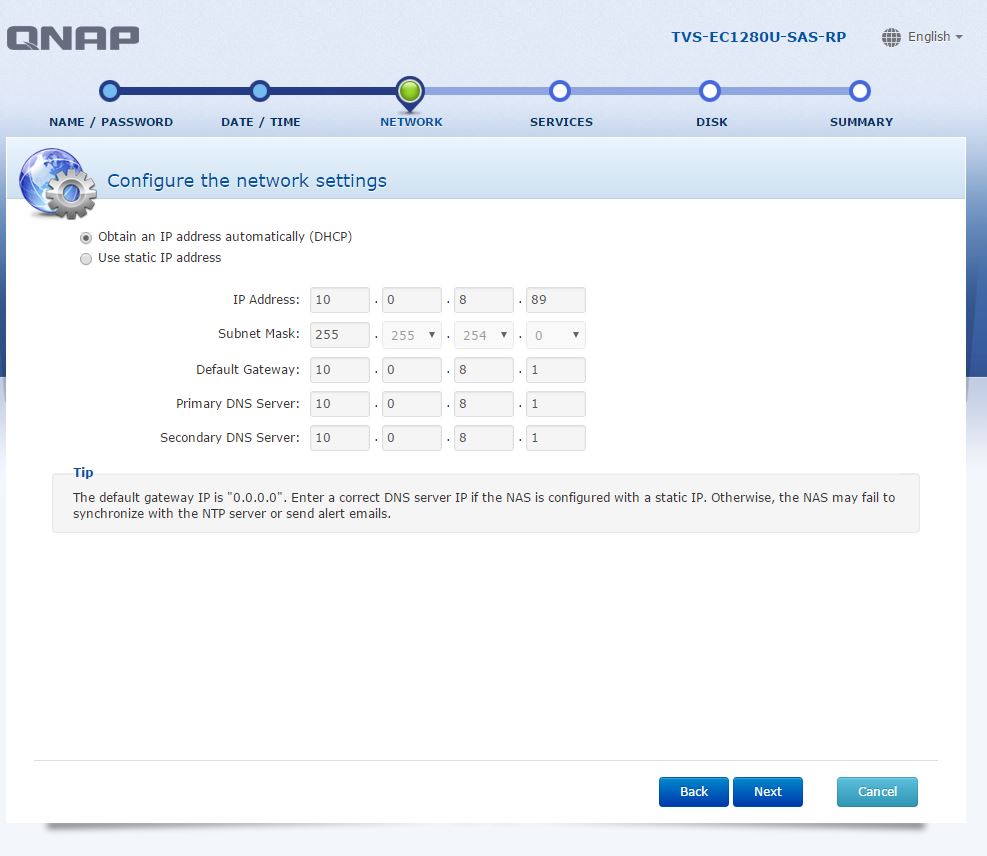
Task: Go to the SERVICES step label
Action: pos(561,122)
